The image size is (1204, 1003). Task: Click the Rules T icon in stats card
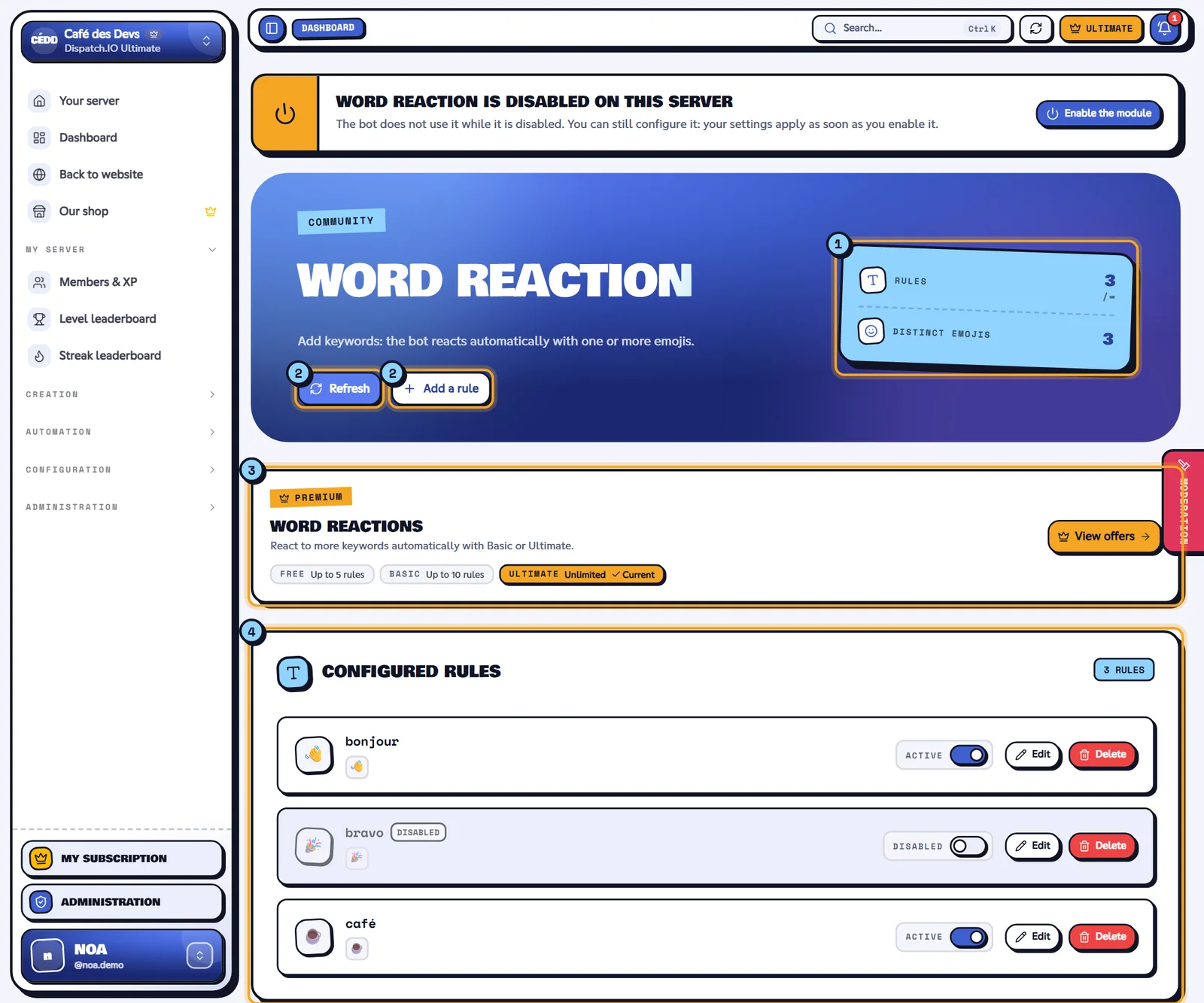click(873, 281)
